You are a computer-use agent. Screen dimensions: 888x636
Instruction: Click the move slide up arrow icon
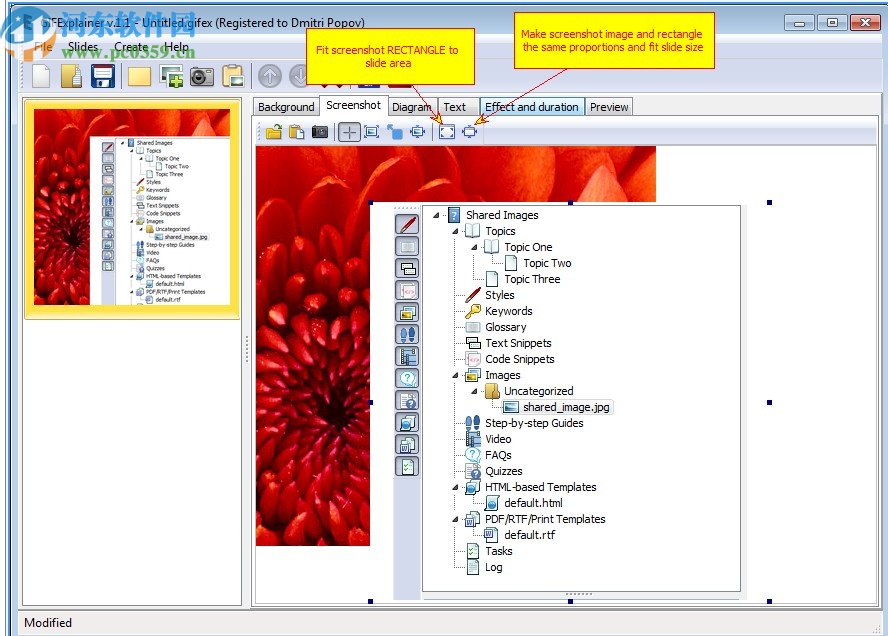click(269, 76)
